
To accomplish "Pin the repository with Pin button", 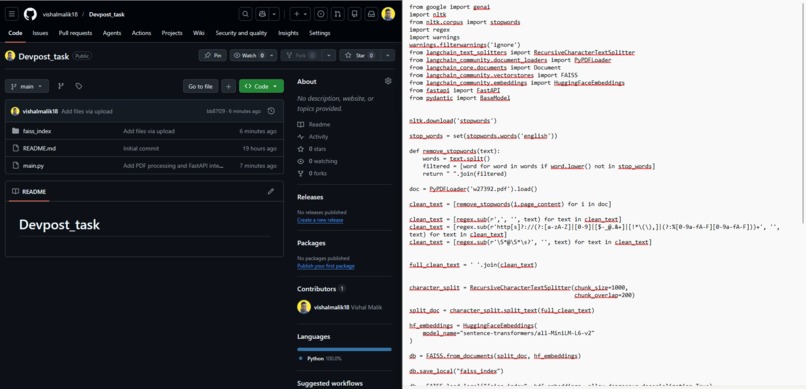I will [x=212, y=55].
